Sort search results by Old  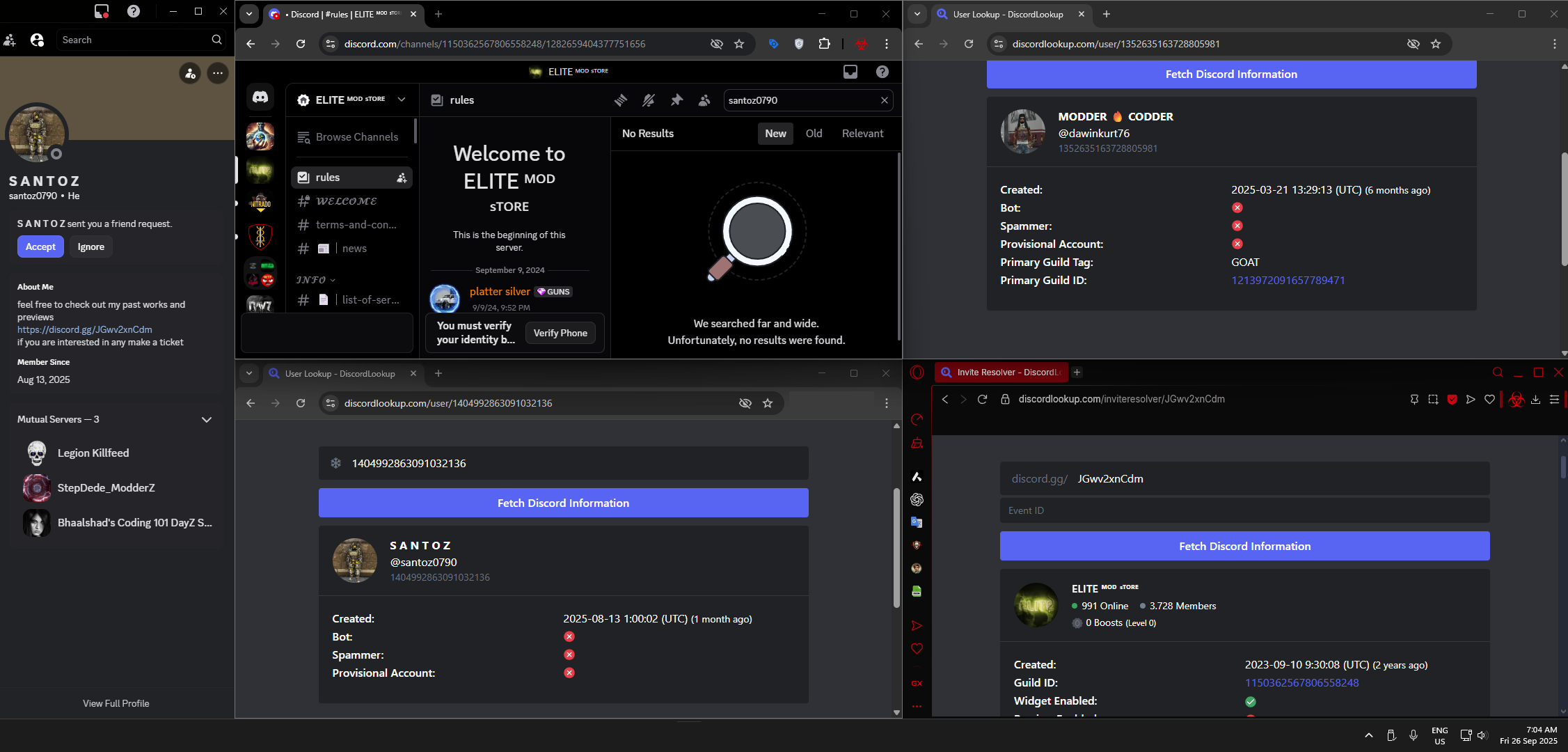point(814,134)
